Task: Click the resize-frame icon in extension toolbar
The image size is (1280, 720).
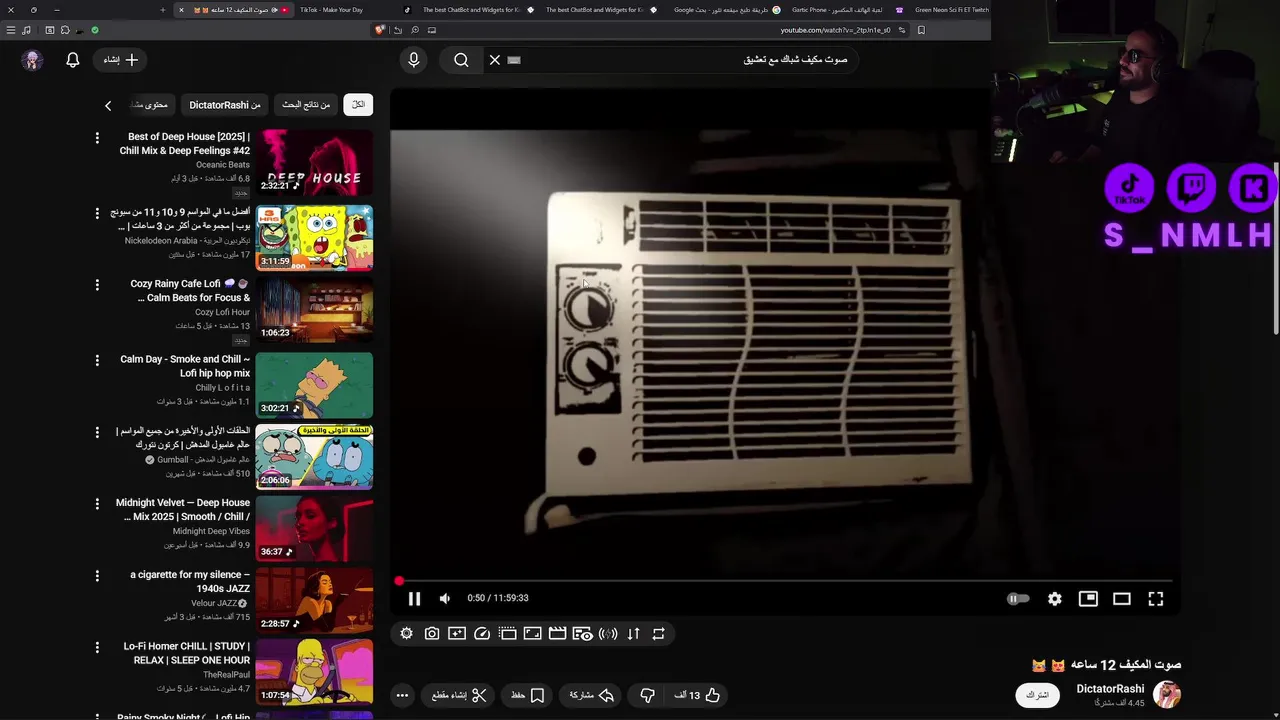Action: click(532, 633)
